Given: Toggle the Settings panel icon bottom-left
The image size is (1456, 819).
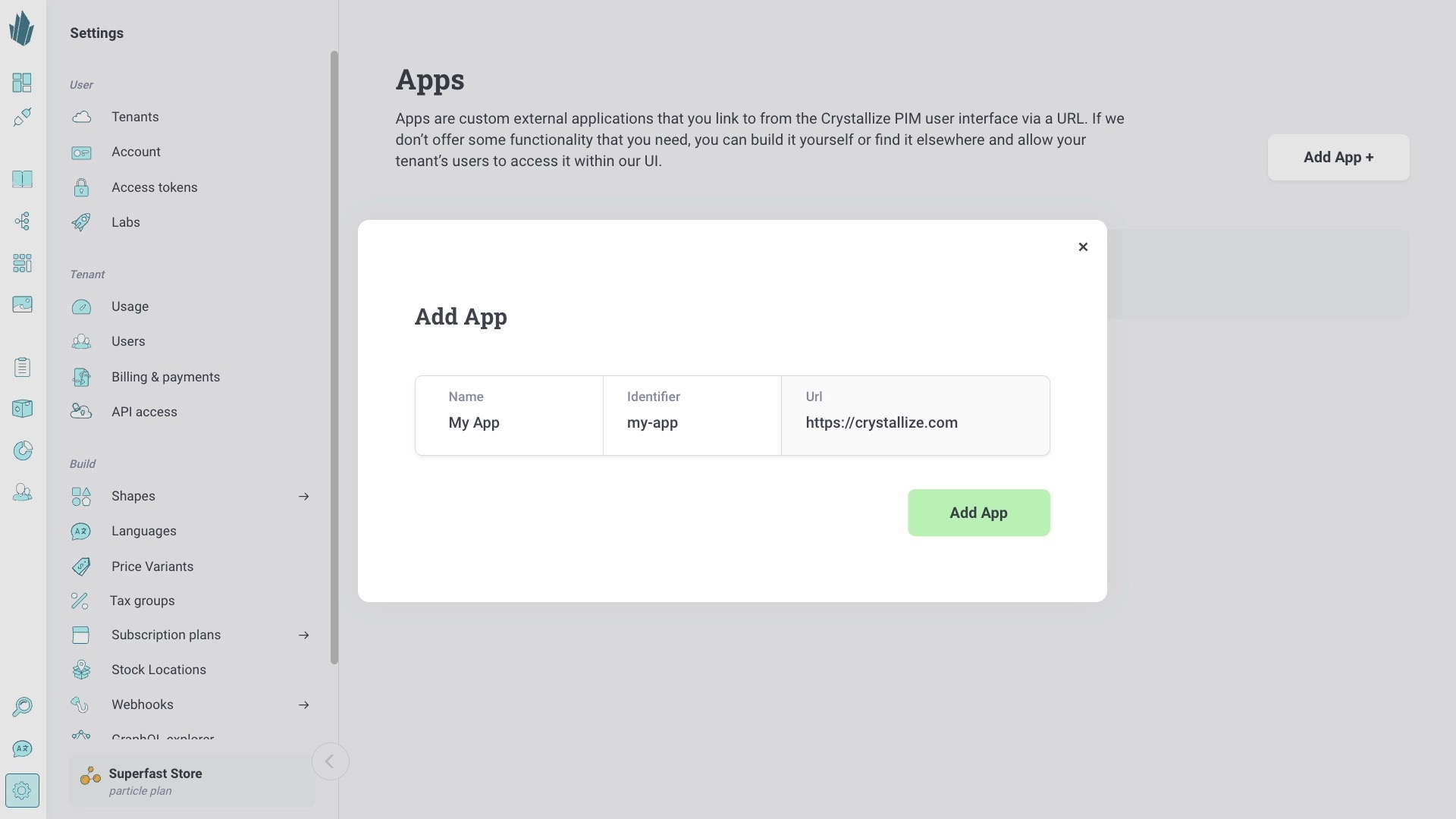Looking at the screenshot, I should click(x=22, y=790).
